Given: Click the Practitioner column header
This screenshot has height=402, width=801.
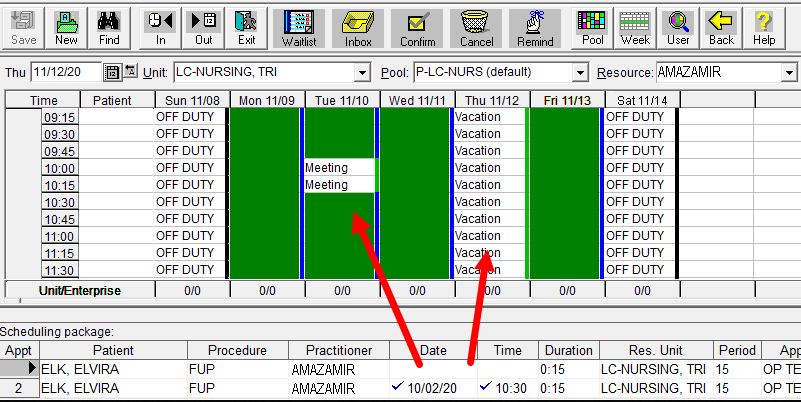Looking at the screenshot, I should click(339, 350).
